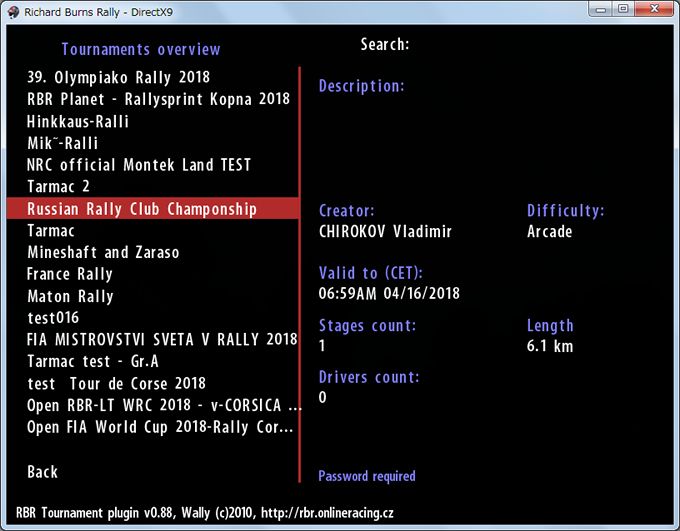
Task: Go Back from tournaments overview
Action: tap(42, 472)
